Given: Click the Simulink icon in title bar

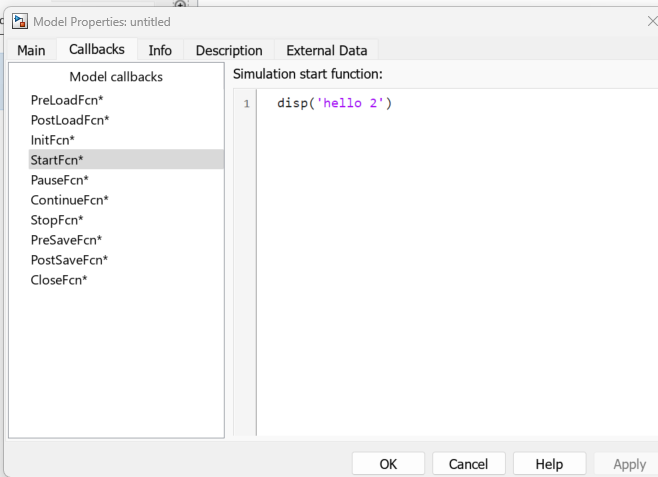Looking at the screenshot, I should [x=19, y=21].
